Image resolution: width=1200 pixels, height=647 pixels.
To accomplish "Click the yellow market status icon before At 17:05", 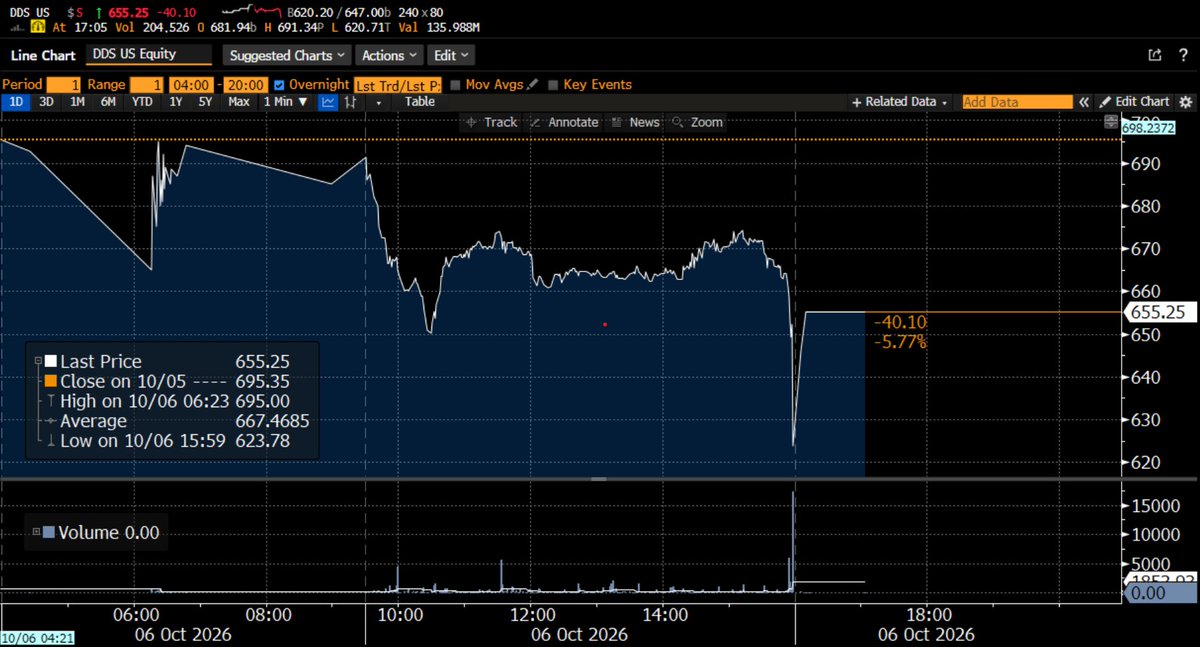I will coord(36,27).
